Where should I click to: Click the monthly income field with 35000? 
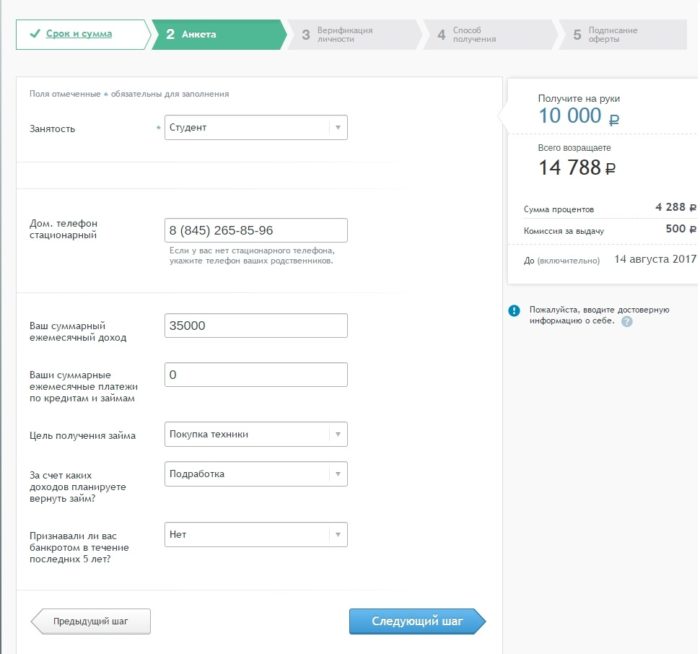tap(256, 326)
